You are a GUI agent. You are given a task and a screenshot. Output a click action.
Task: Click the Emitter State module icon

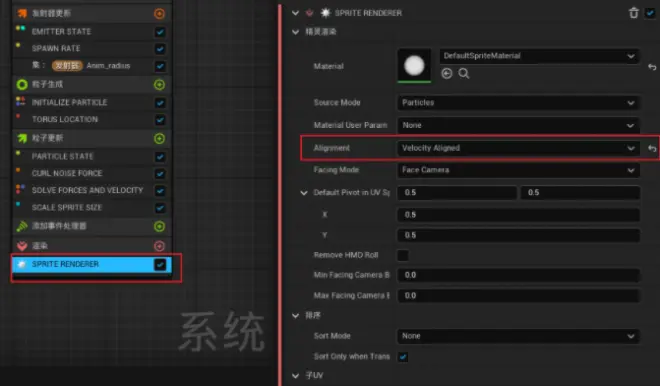coord(20,29)
